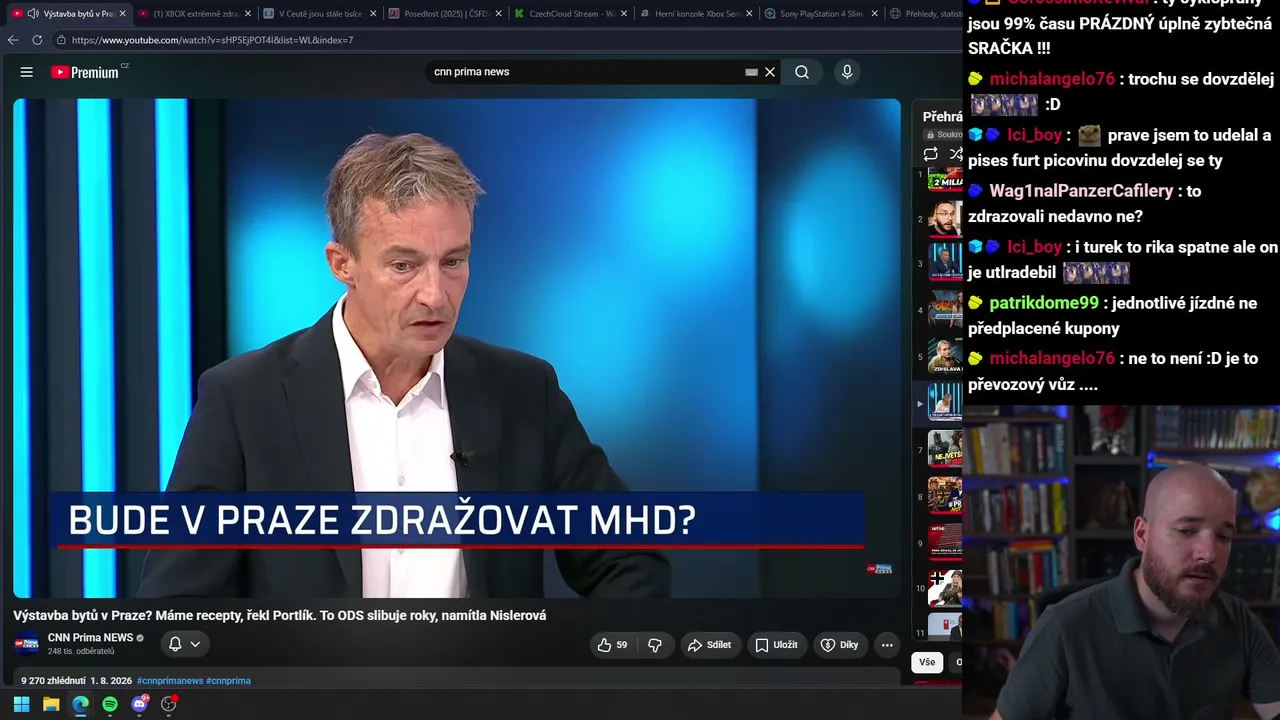The image size is (1280, 720).
Task: Open more actions three-dot menu
Action: (887, 645)
